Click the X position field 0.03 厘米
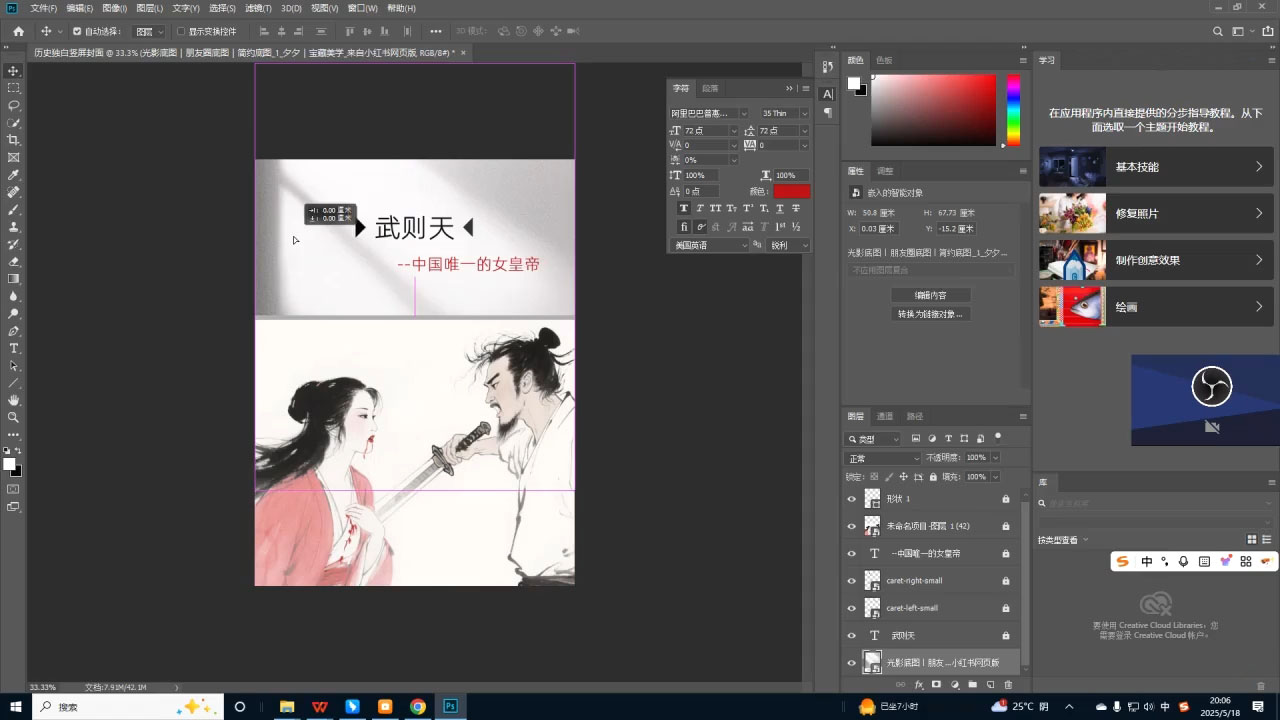This screenshot has height=720, width=1280. point(878,229)
